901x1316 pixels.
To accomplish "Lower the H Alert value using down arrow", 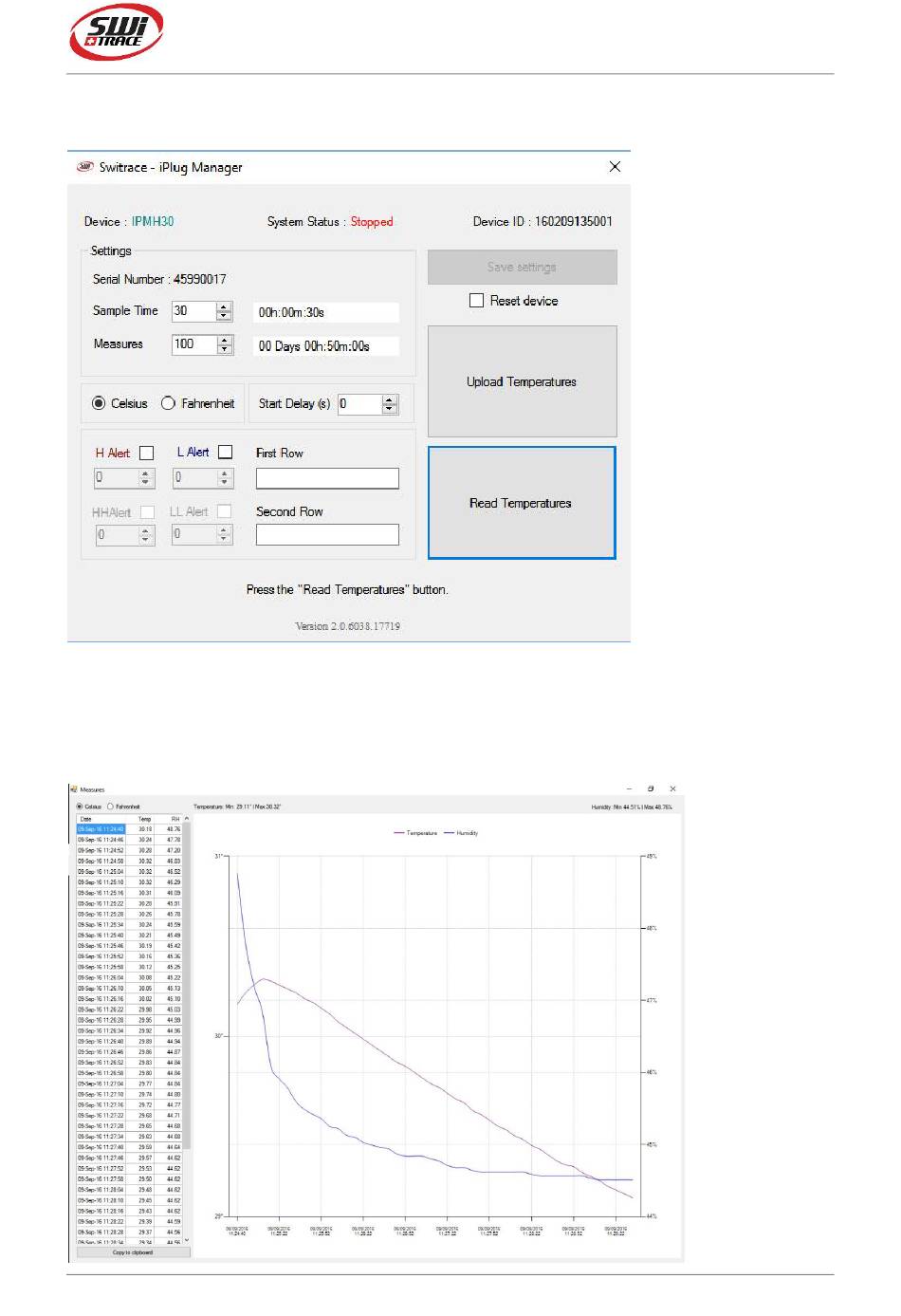I will pyautogui.click(x=146, y=482).
